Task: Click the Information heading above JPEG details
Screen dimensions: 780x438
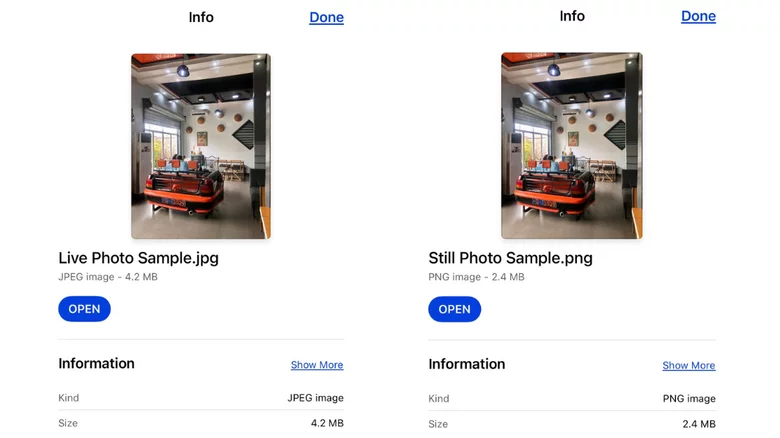Action: [96, 364]
